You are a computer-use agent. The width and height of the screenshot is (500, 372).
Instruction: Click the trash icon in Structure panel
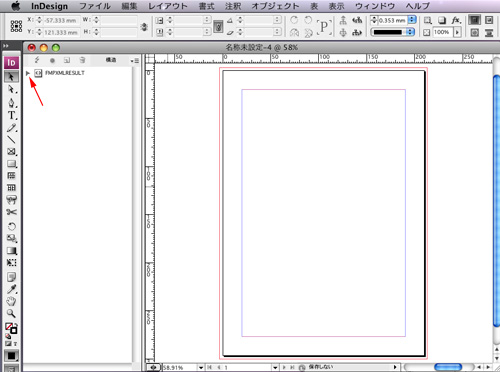coord(82,60)
